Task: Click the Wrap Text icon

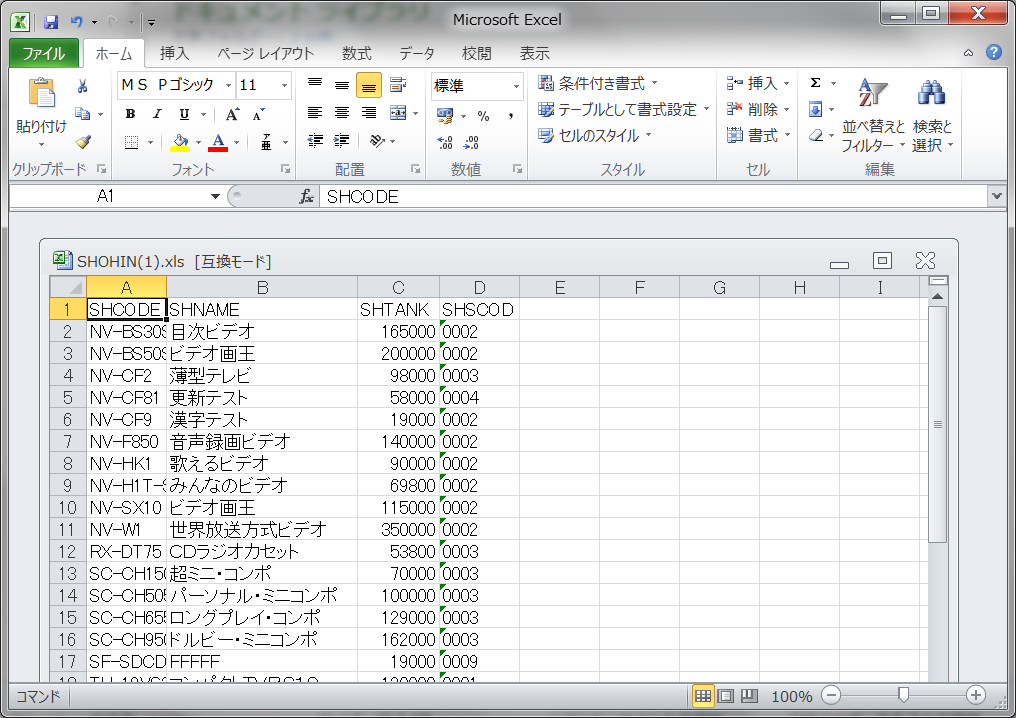Action: (398, 85)
